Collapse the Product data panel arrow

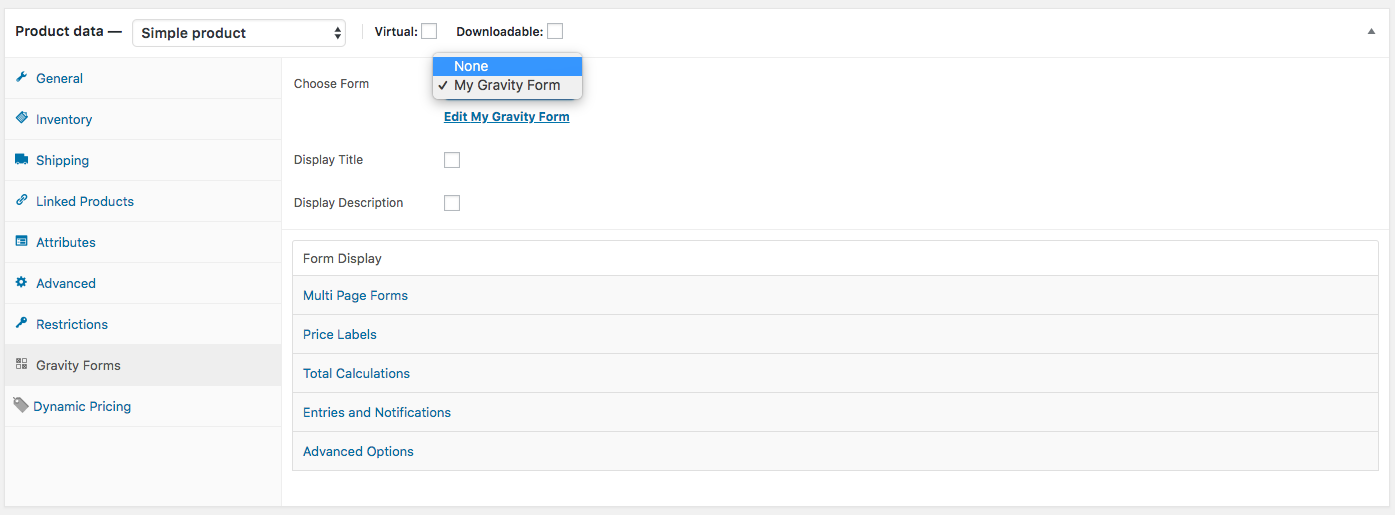(x=1371, y=32)
